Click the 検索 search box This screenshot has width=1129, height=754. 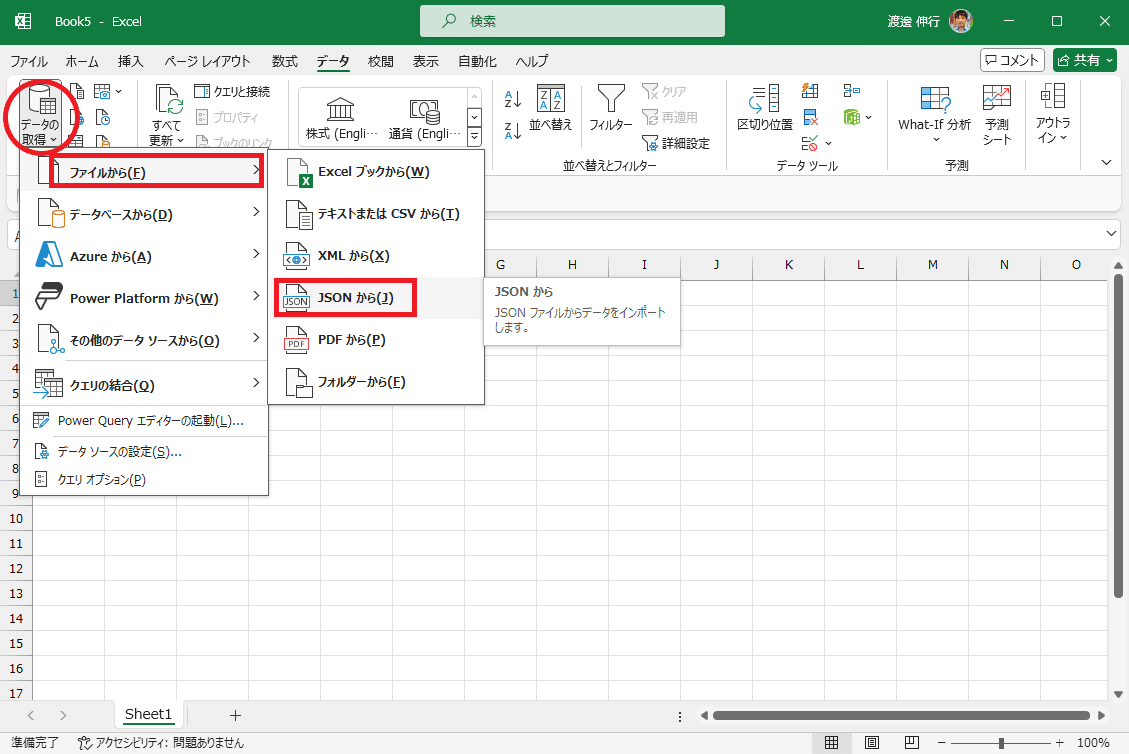[x=572, y=21]
